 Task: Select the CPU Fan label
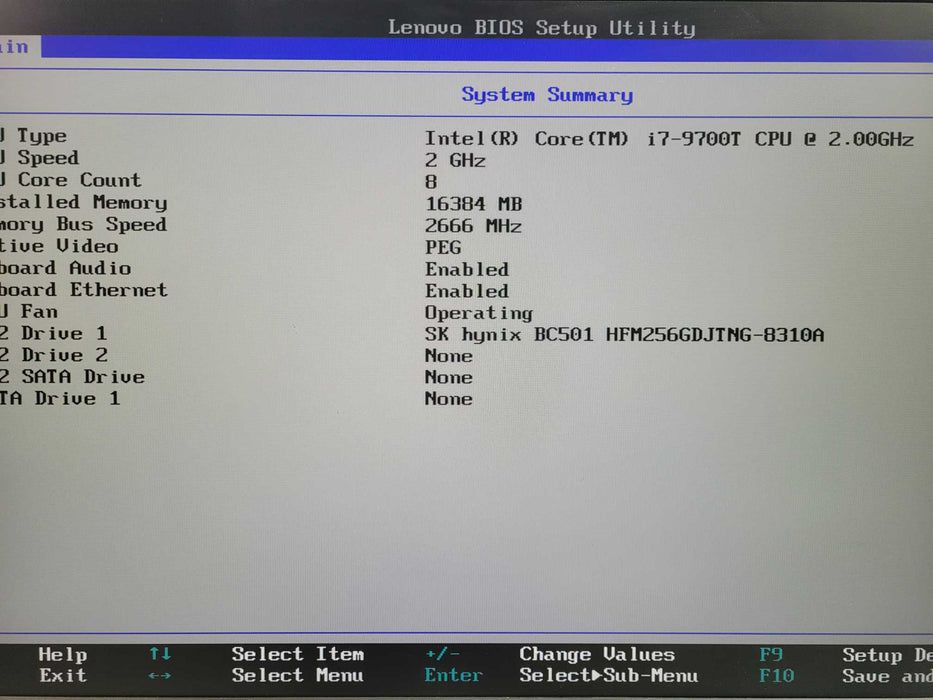click(29, 311)
